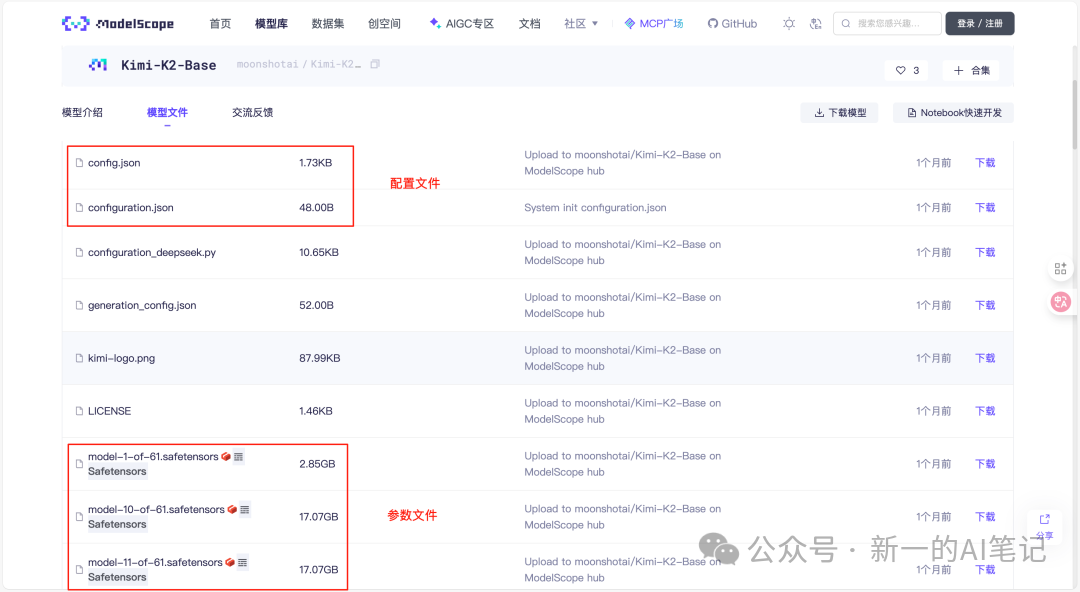Open the config.json file name
Screen dimensions: 1080x592
coord(114,163)
